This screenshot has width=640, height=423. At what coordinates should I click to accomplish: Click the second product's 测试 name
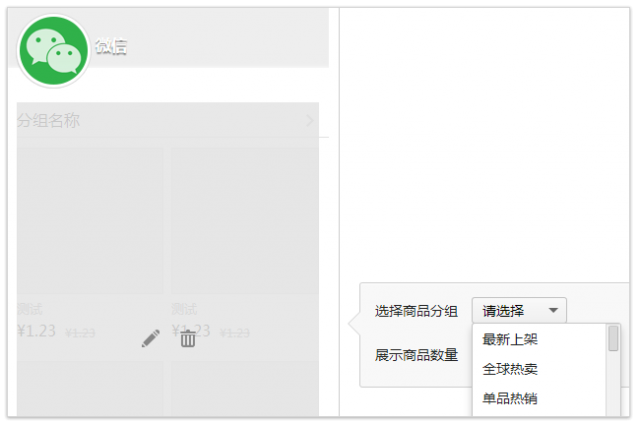tap(184, 309)
